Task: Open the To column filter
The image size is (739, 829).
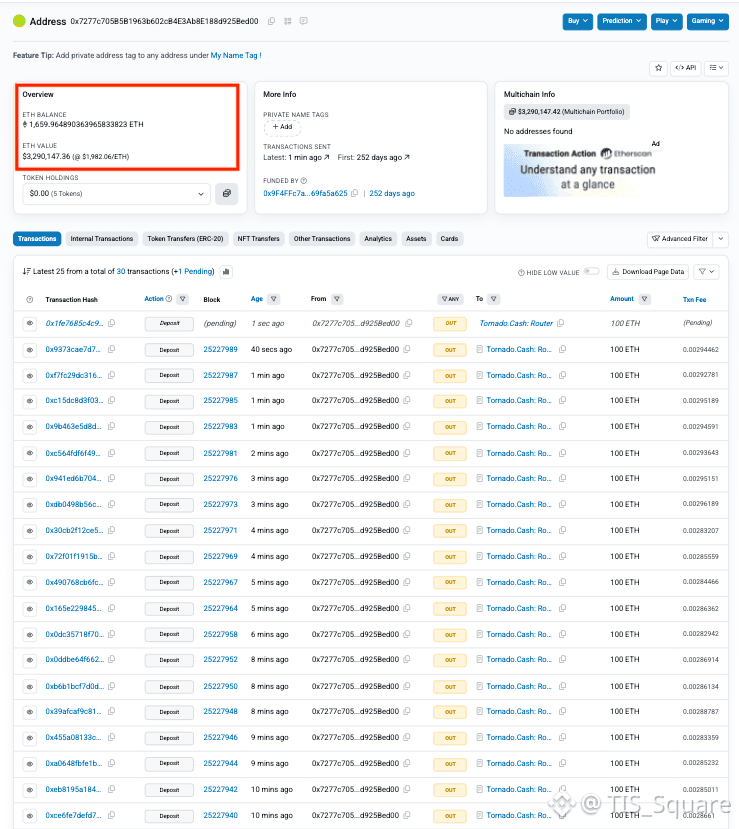Action: point(493,299)
